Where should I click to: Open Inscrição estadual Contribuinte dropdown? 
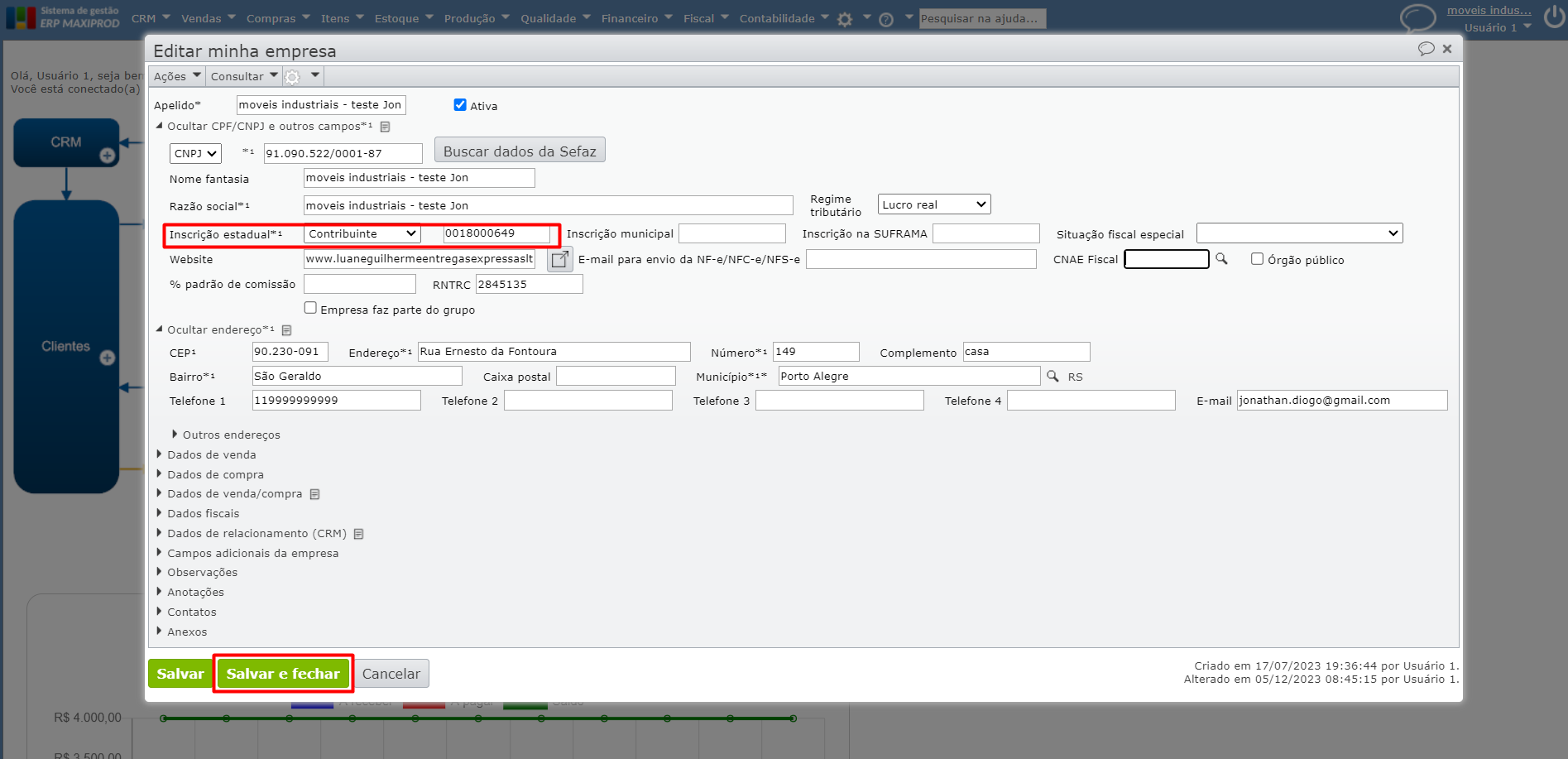pos(362,234)
